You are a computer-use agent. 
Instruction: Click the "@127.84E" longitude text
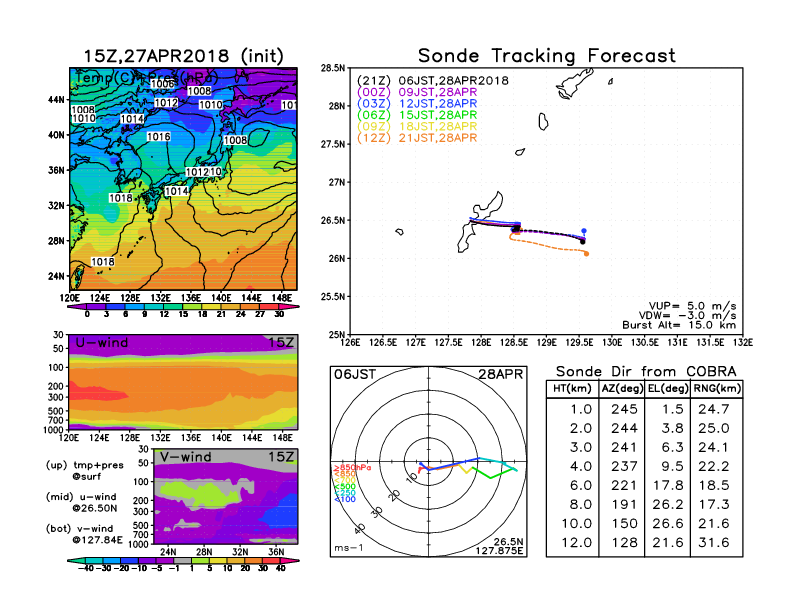(x=97, y=540)
